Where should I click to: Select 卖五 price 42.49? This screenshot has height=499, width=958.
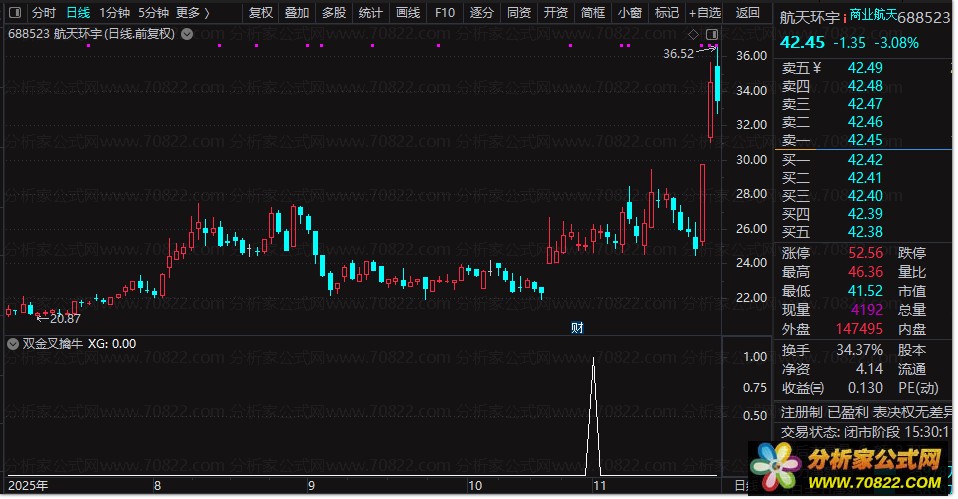[865, 68]
